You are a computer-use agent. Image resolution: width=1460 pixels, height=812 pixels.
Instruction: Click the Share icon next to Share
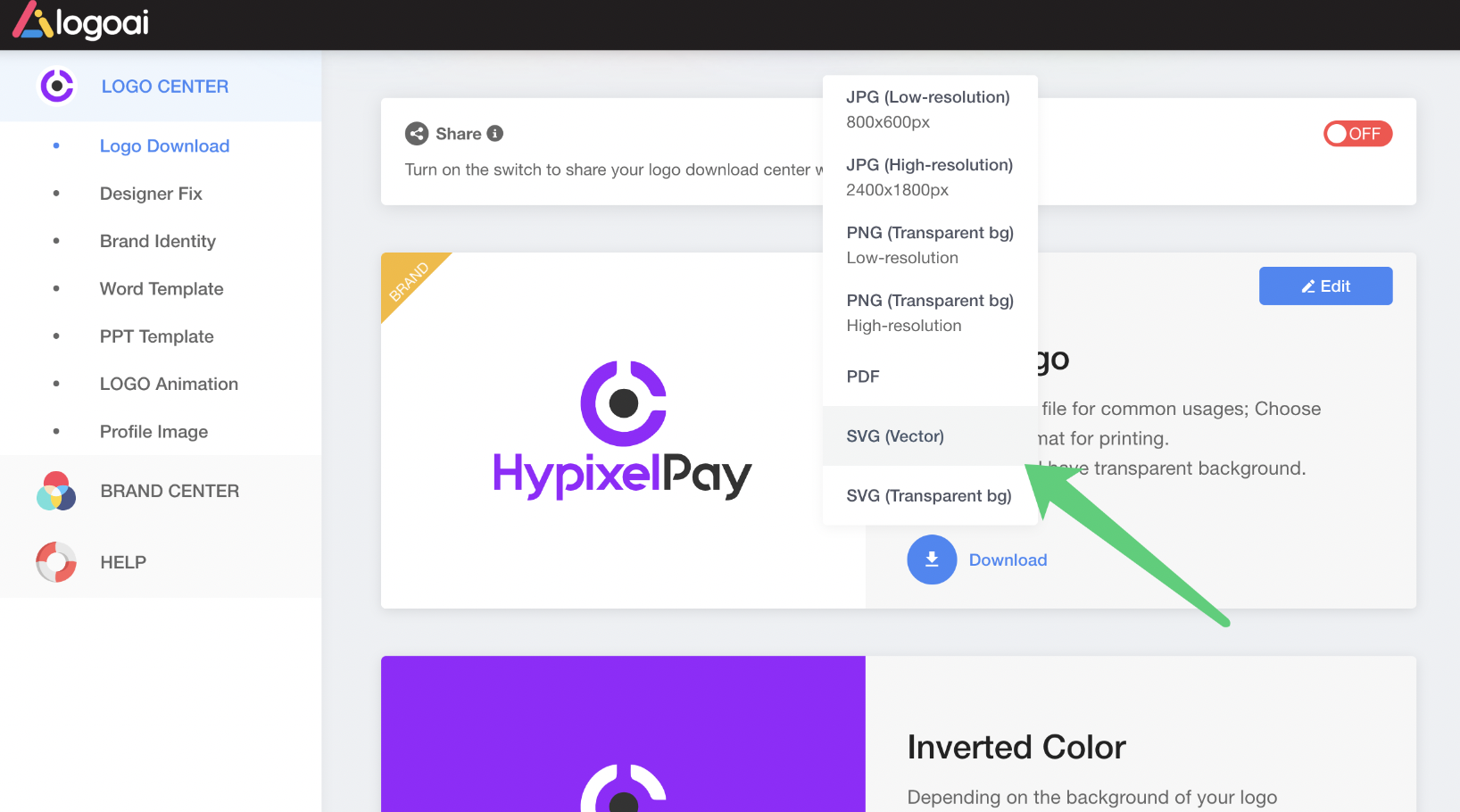coord(417,134)
